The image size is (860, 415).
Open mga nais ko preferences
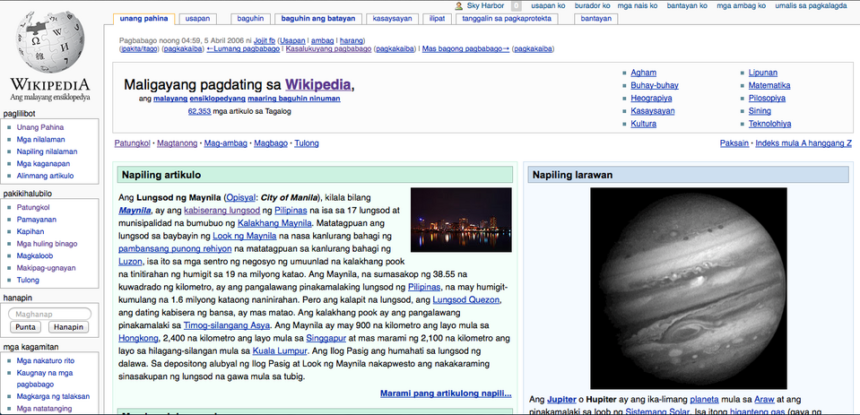click(x=638, y=5)
